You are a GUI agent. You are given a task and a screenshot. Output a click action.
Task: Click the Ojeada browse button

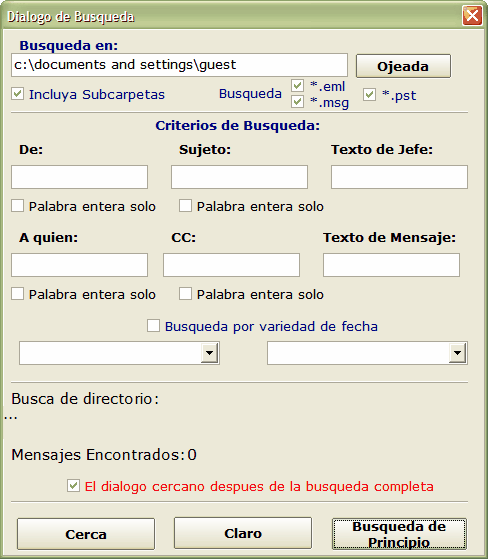coord(403,66)
